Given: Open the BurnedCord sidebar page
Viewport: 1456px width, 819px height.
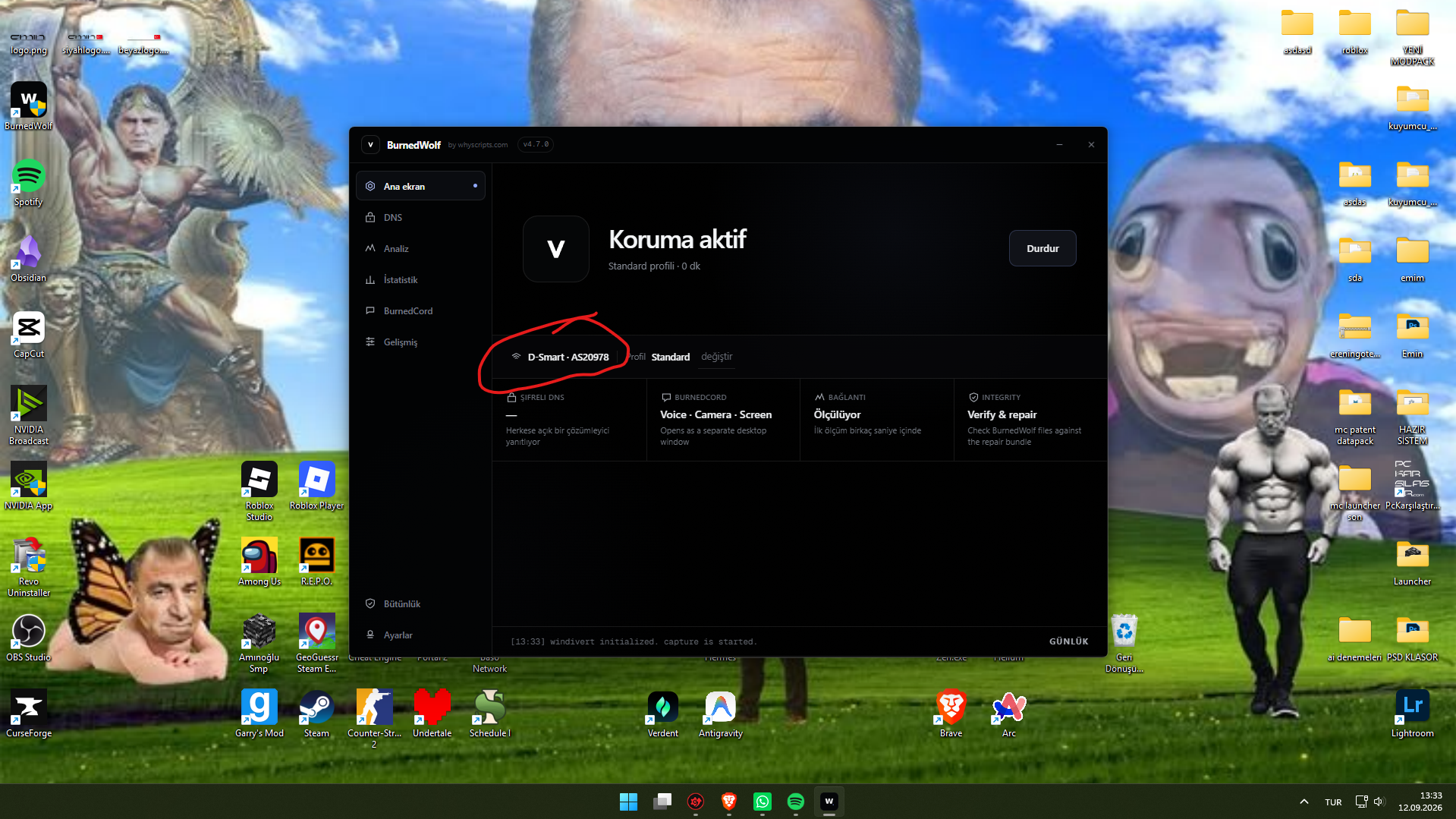Looking at the screenshot, I should pyautogui.click(x=420, y=310).
